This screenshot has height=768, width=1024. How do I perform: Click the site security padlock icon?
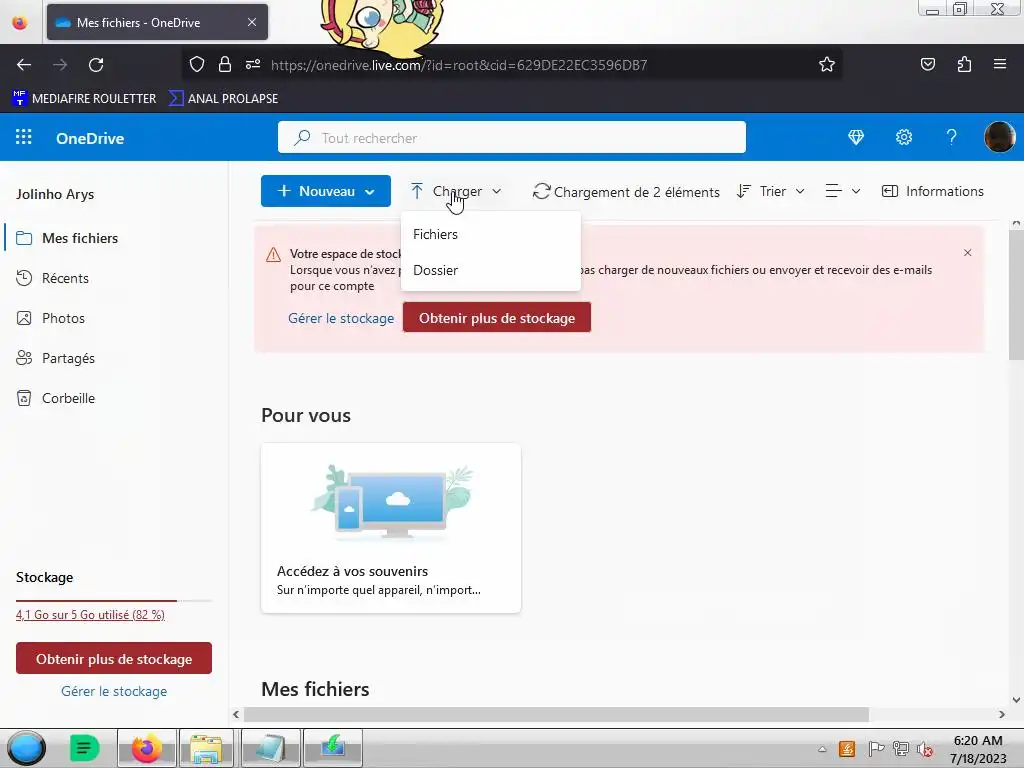click(225, 65)
